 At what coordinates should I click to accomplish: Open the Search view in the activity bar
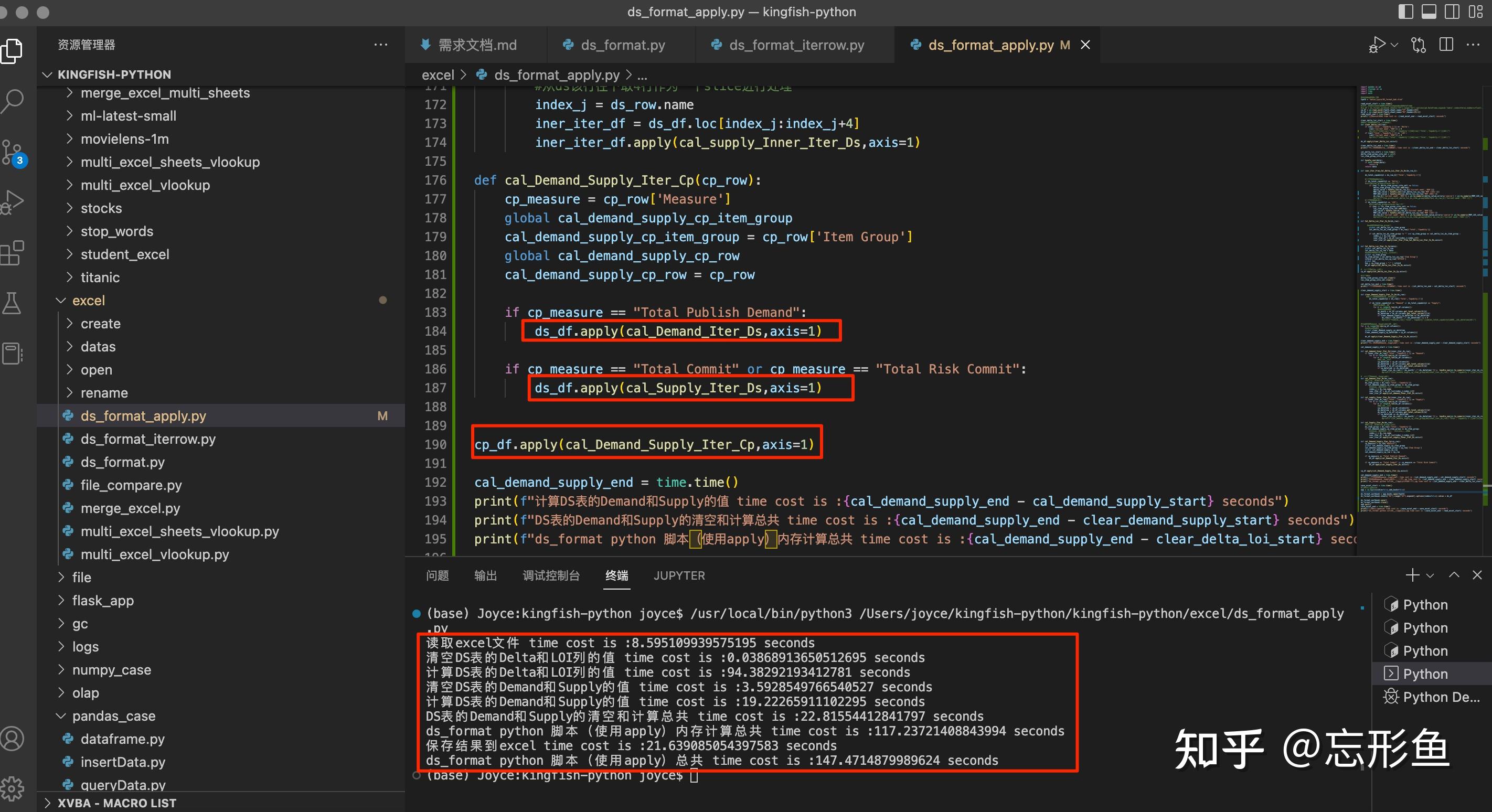[13, 100]
